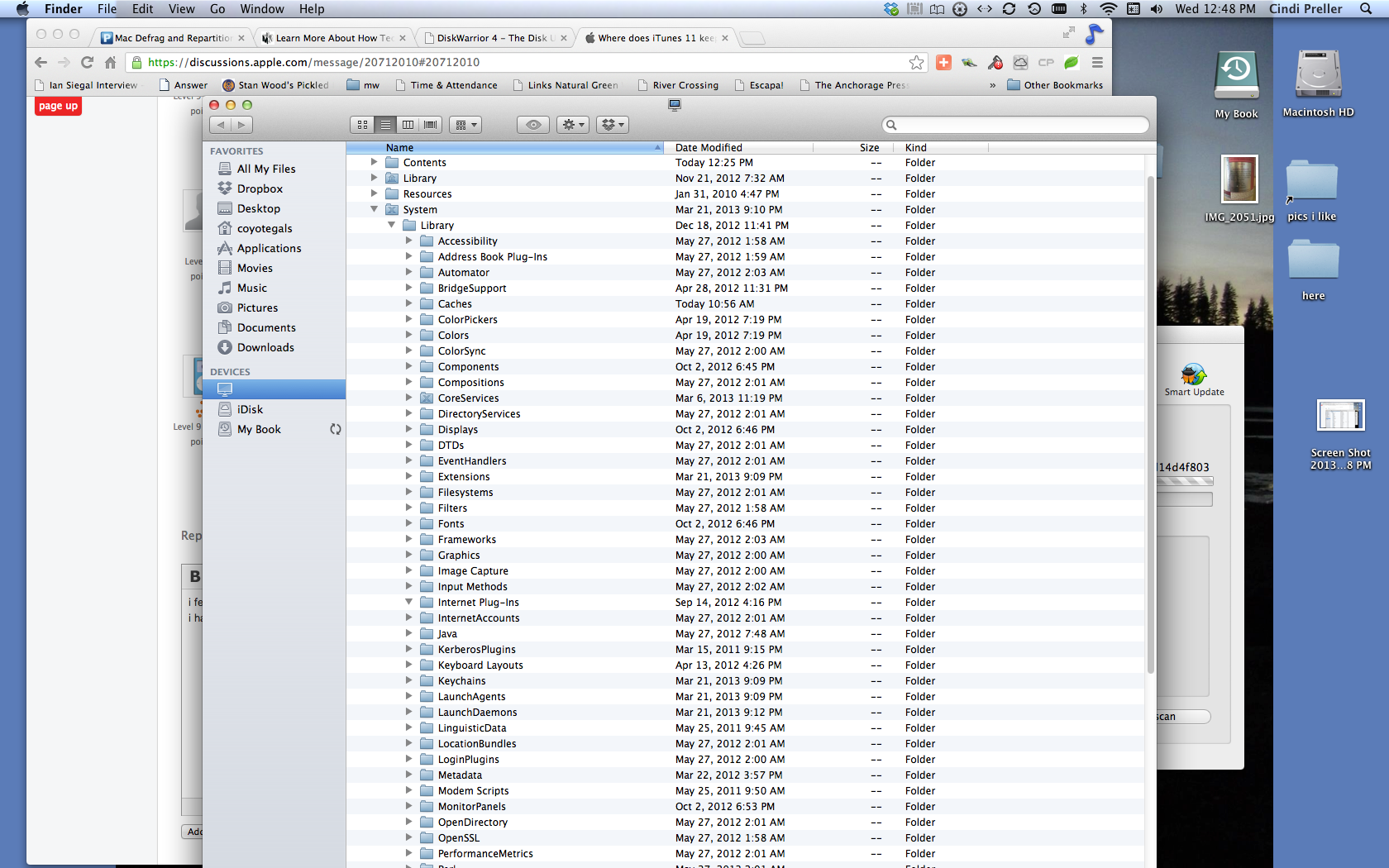Select the pics i like folder
This screenshot has height=868, width=1389.
[x=1312, y=190]
